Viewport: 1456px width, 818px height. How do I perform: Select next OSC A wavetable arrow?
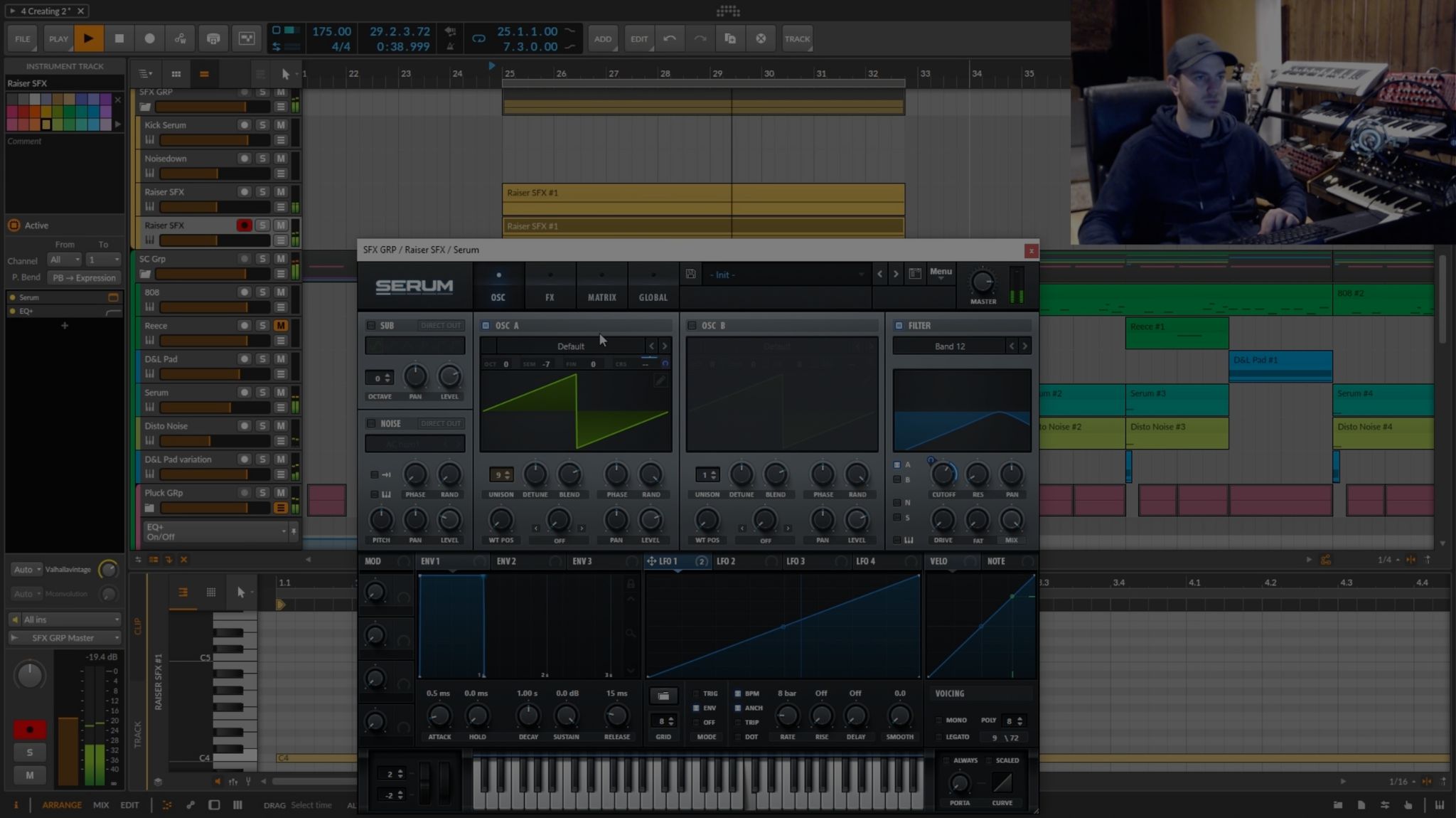point(665,346)
